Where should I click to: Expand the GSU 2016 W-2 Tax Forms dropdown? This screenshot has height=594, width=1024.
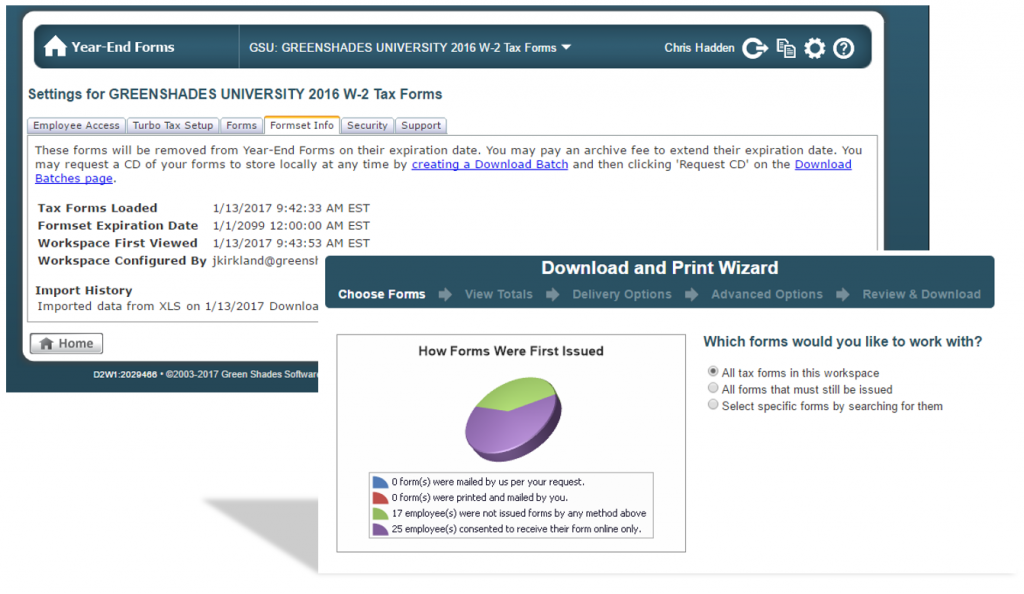tap(566, 47)
